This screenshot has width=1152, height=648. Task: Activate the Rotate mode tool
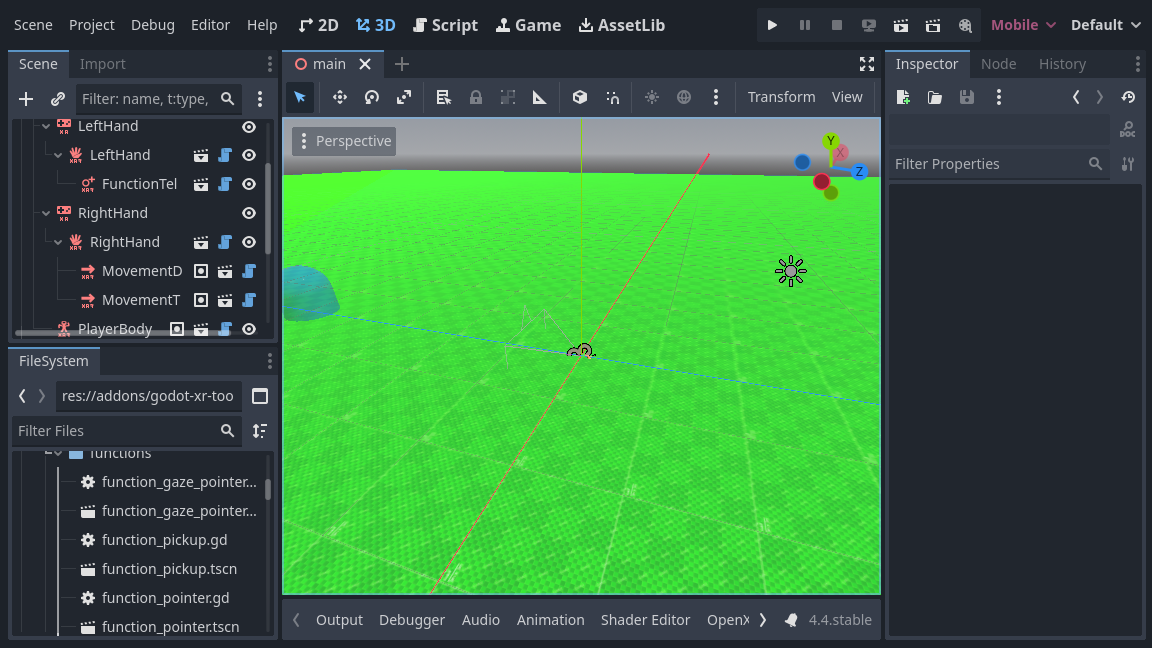click(x=371, y=97)
